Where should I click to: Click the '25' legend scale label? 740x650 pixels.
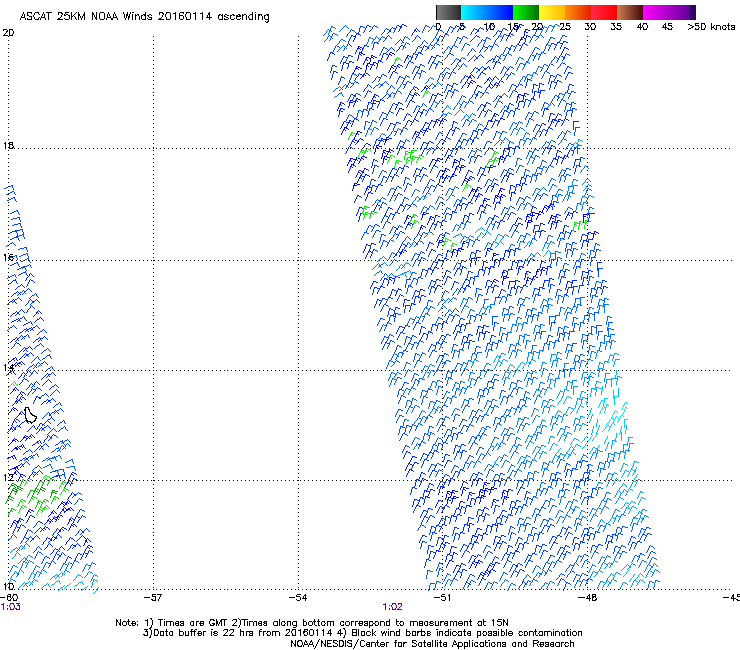click(565, 26)
